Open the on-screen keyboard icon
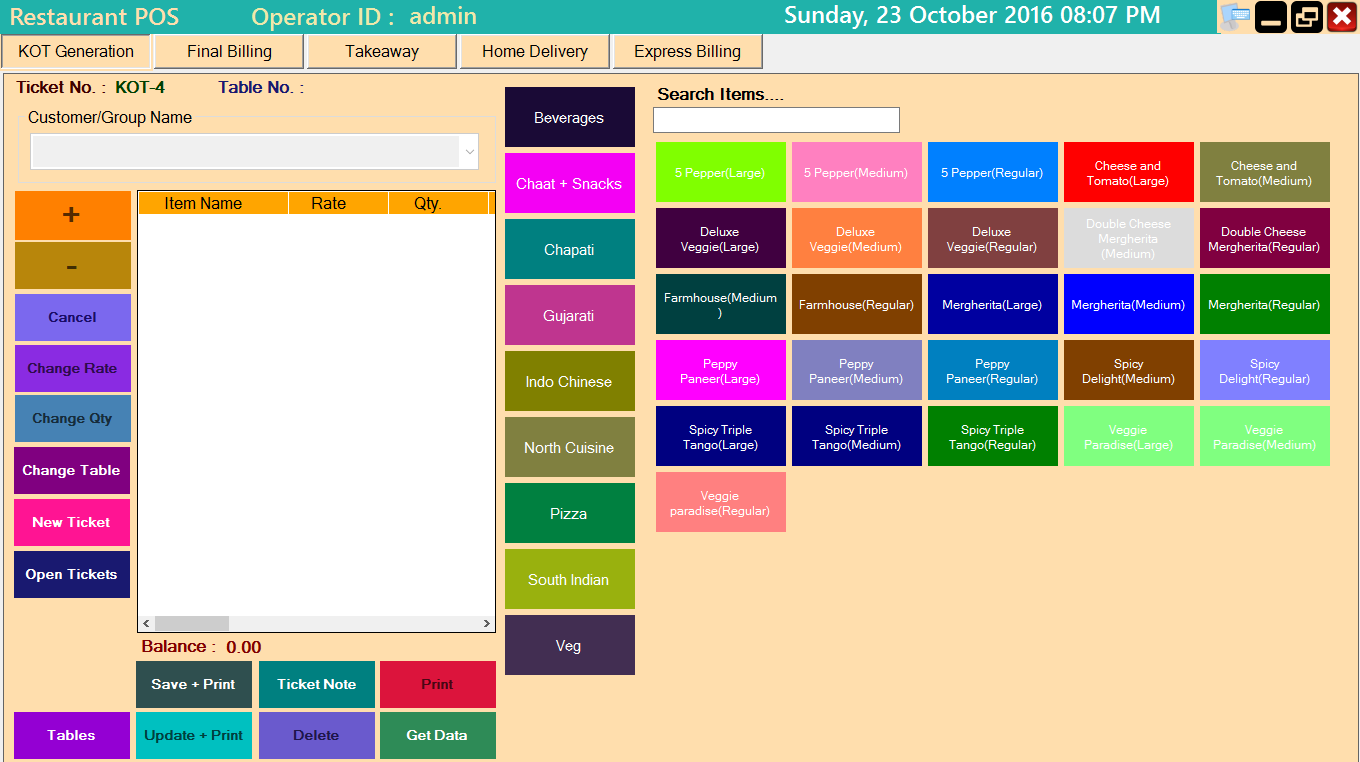Screen dimensions: 1360x762 (x=1235, y=16)
